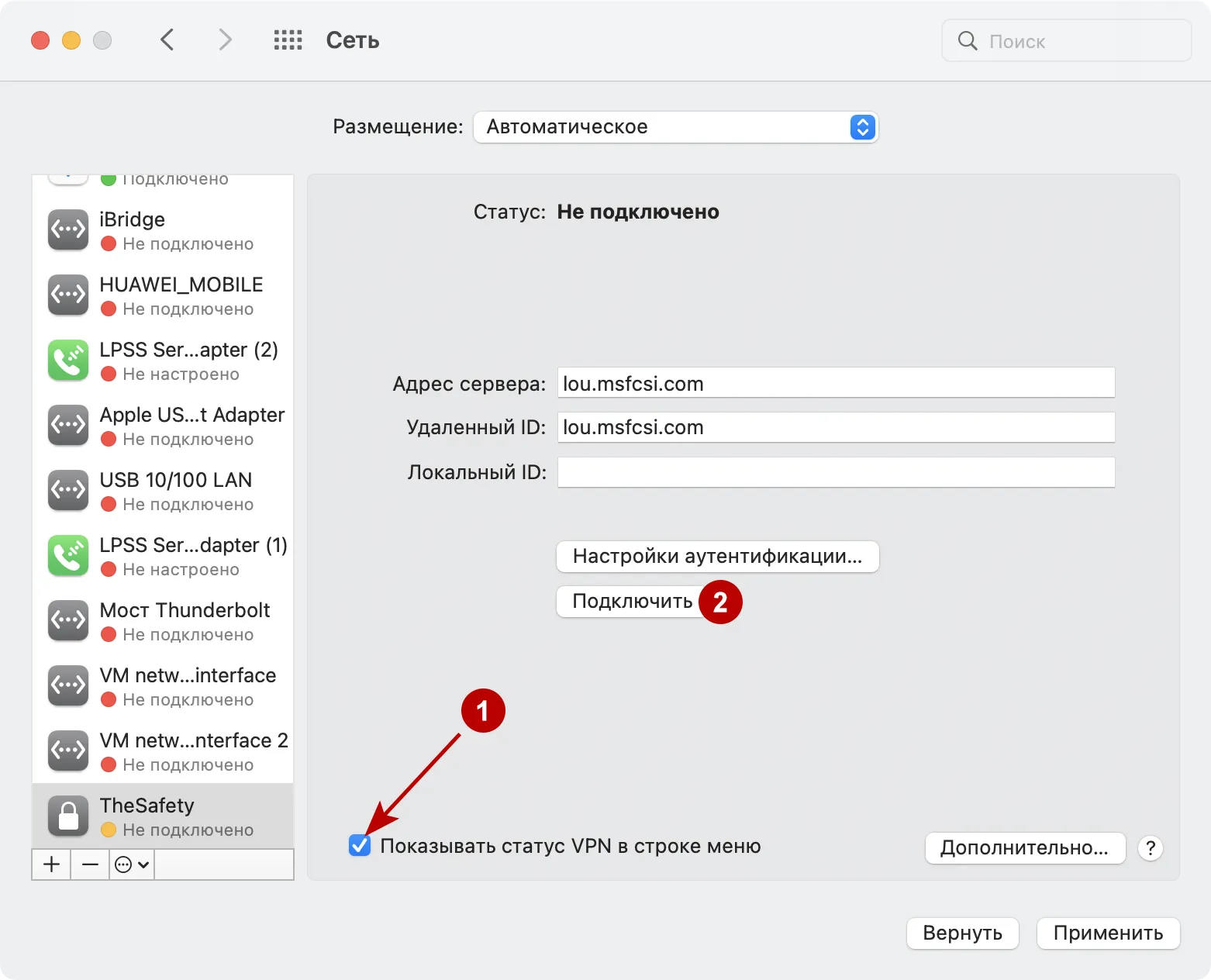Click the VM network interface 2 icon
Viewport: 1211px width, 980px height.
[x=67, y=751]
